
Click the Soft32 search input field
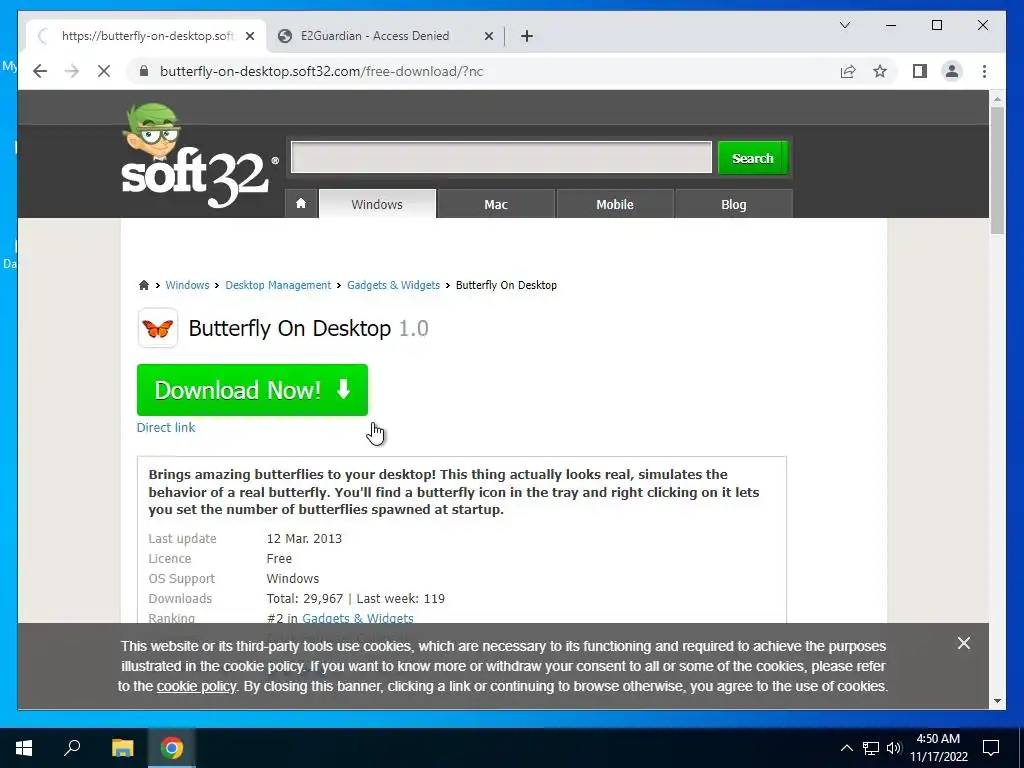(x=501, y=157)
